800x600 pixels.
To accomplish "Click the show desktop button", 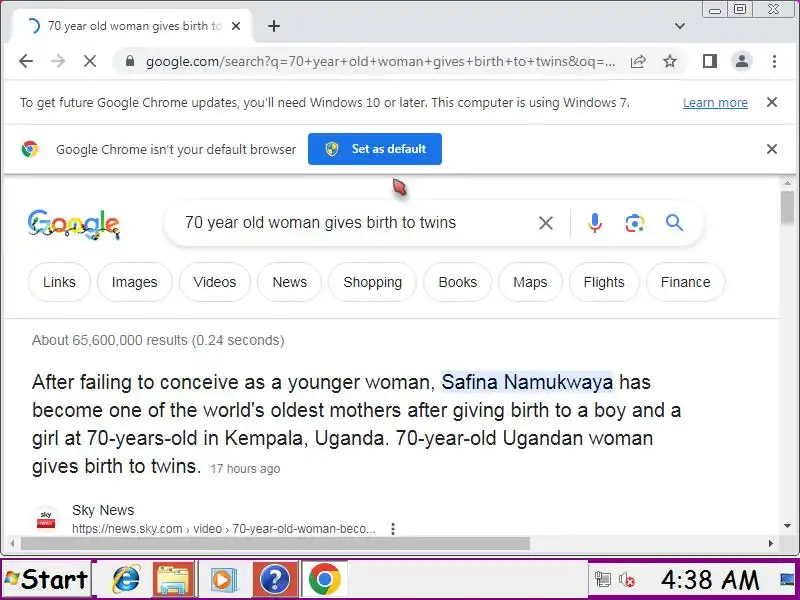I will click(788, 580).
